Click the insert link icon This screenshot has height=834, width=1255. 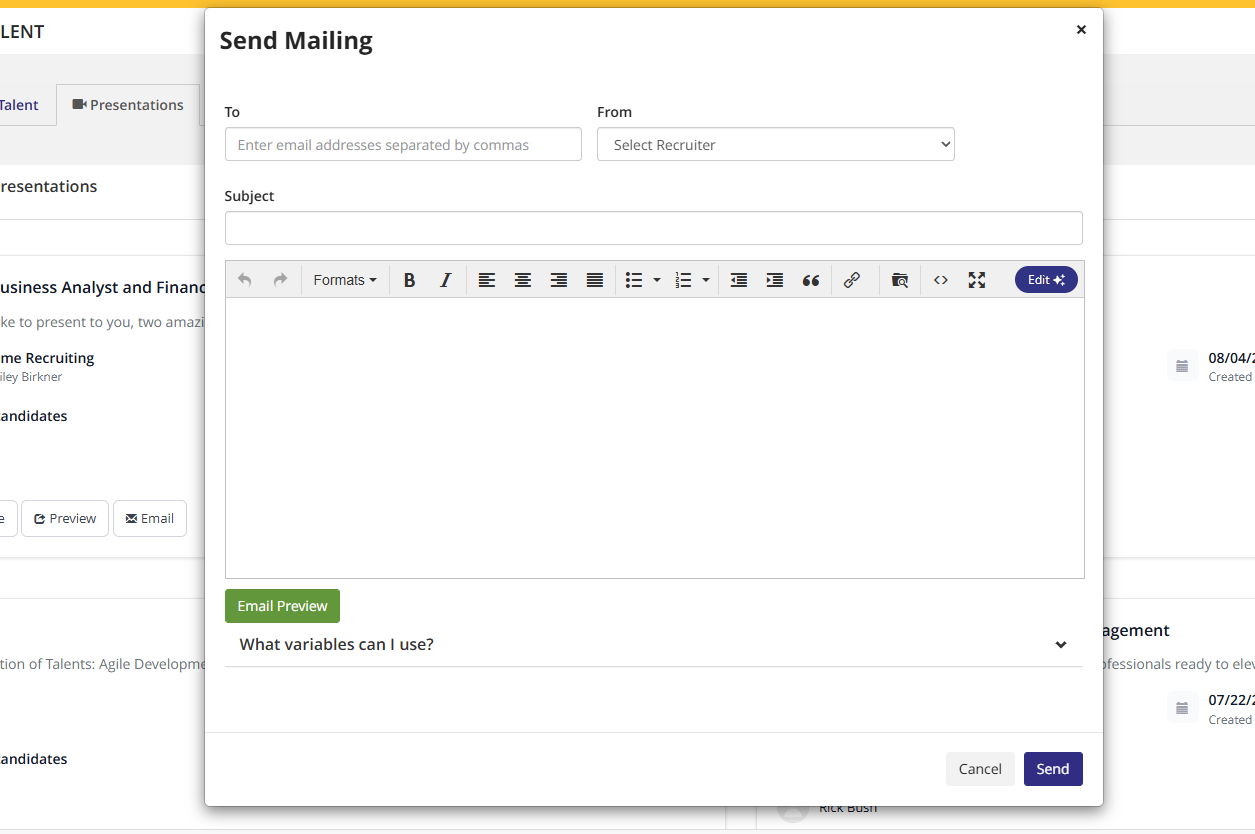851,280
